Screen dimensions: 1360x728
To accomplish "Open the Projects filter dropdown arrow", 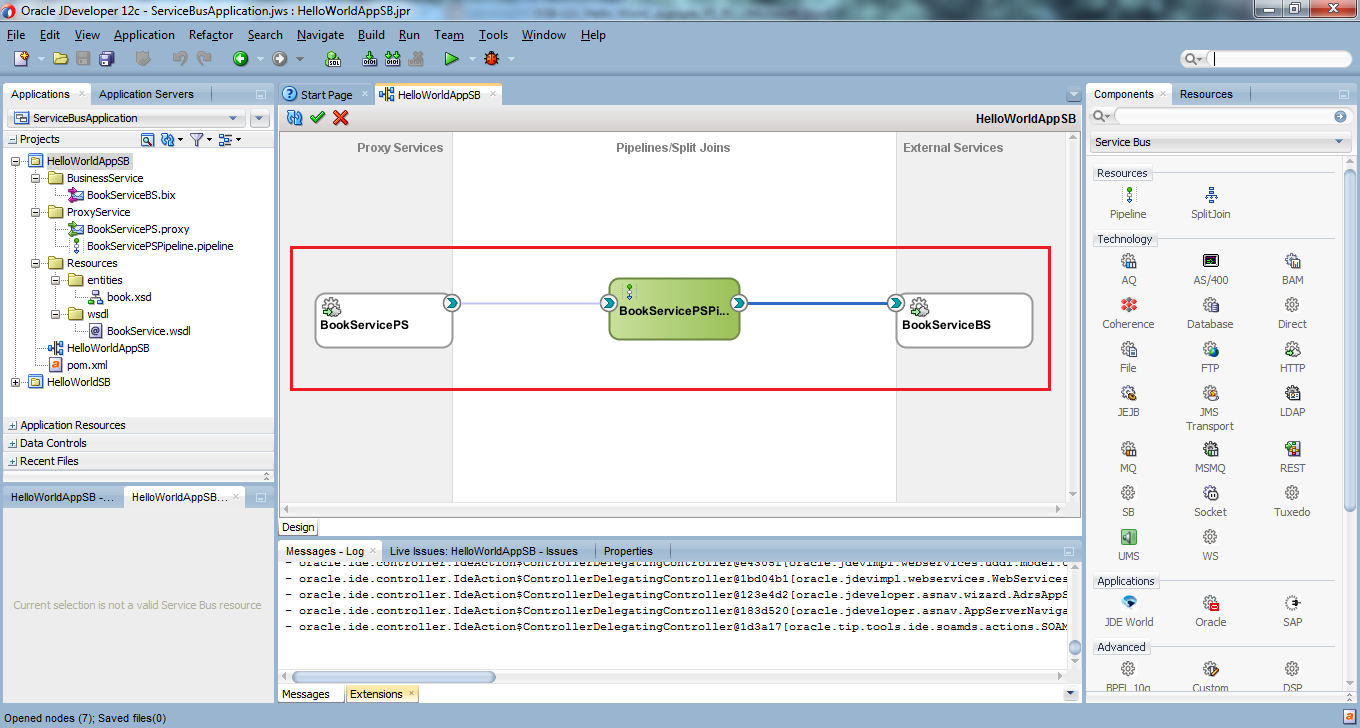I will [x=208, y=139].
